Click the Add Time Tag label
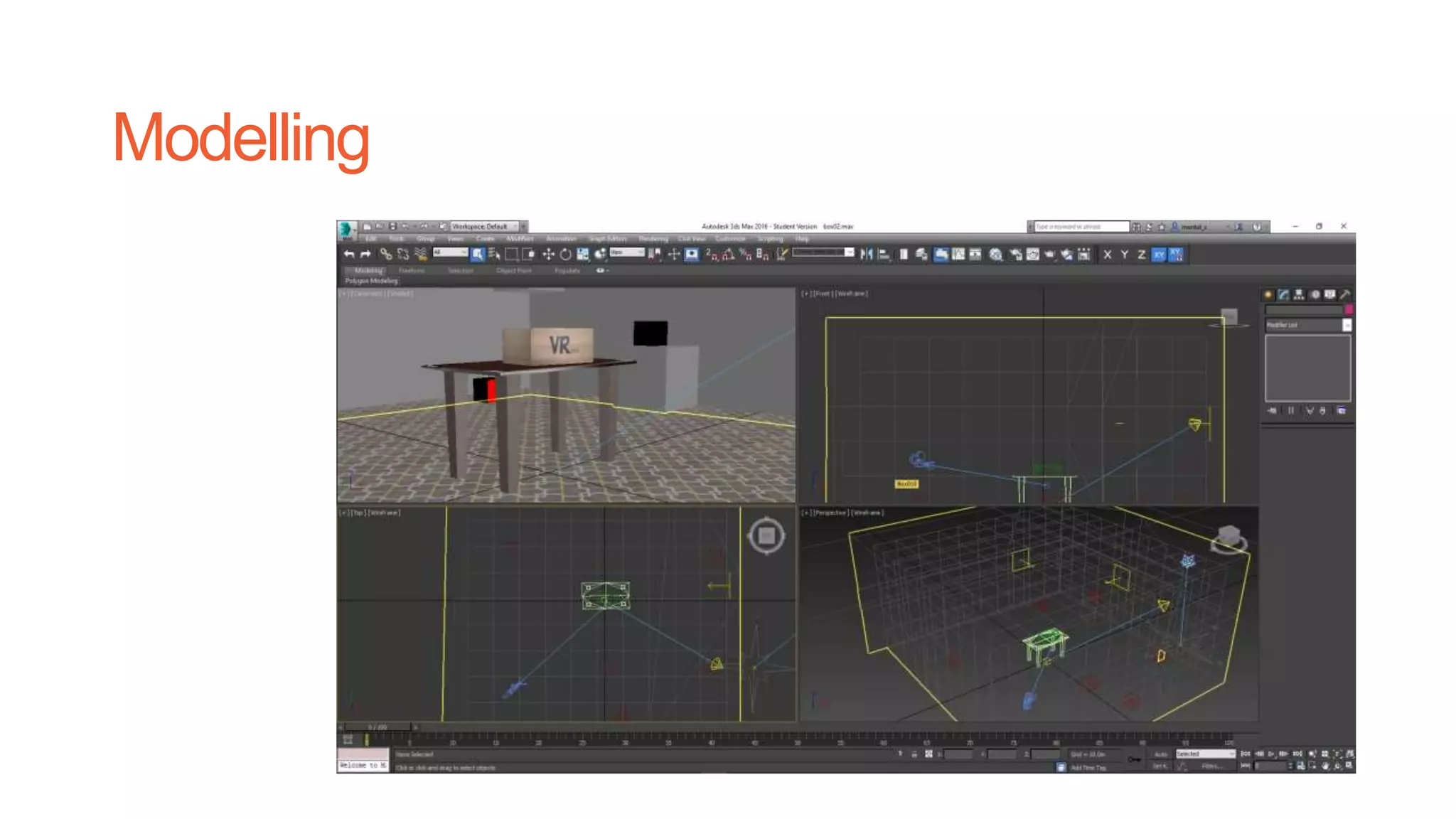The image size is (1456, 819). (1088, 768)
